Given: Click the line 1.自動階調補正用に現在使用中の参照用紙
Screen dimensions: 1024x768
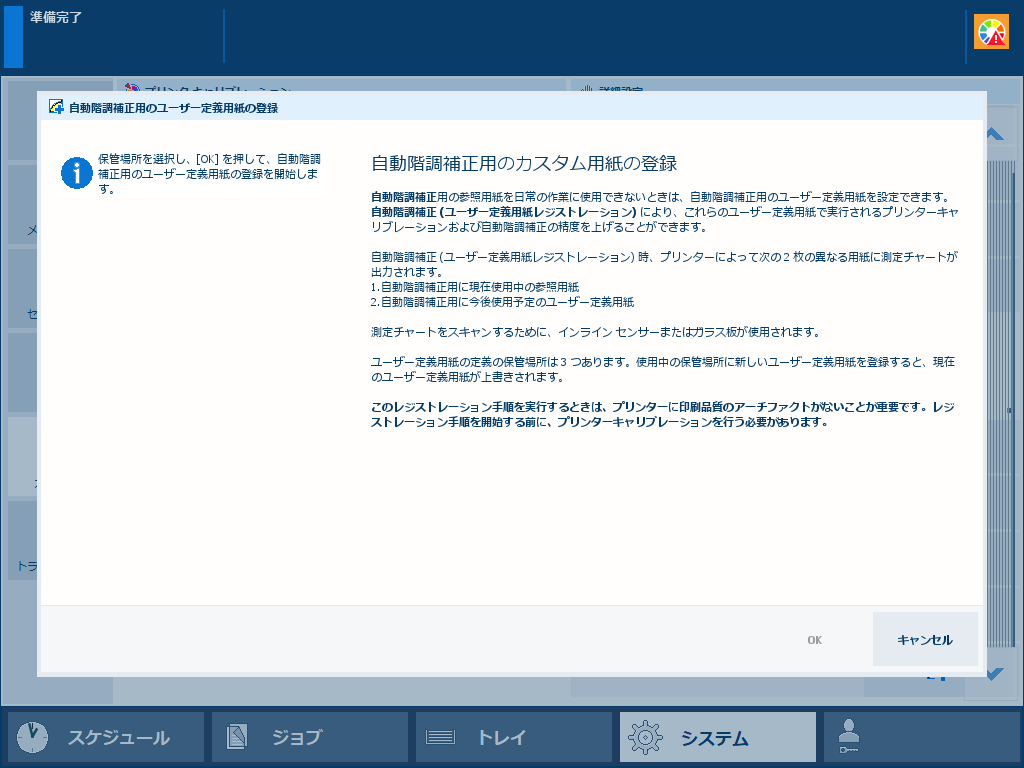Looking at the screenshot, I should click(475, 287).
